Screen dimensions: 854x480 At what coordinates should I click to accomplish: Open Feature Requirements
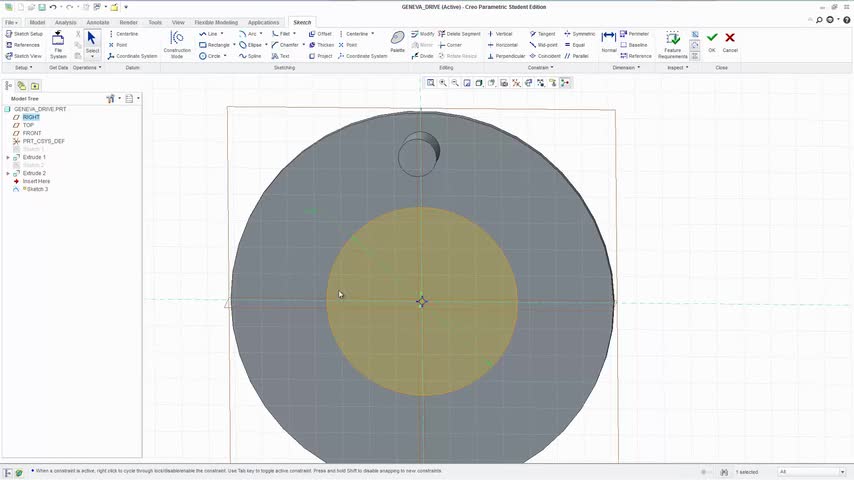click(x=673, y=44)
